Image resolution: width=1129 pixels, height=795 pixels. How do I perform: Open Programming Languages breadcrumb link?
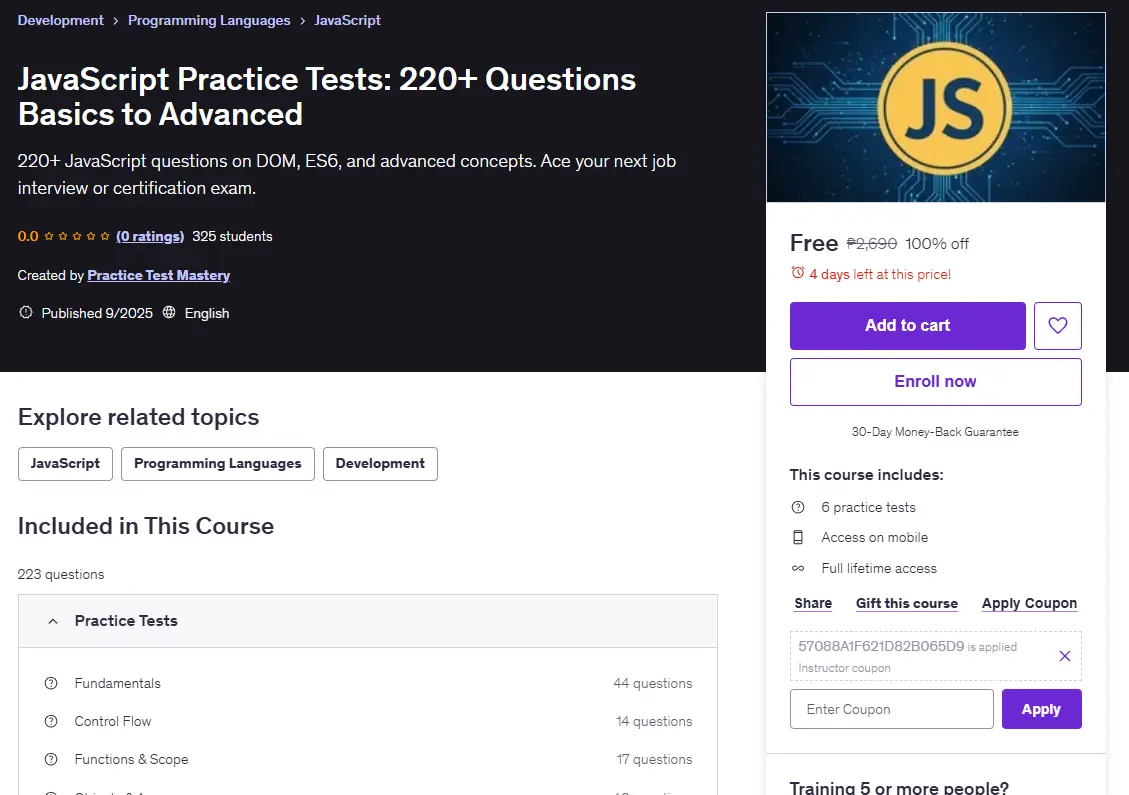[x=209, y=20]
